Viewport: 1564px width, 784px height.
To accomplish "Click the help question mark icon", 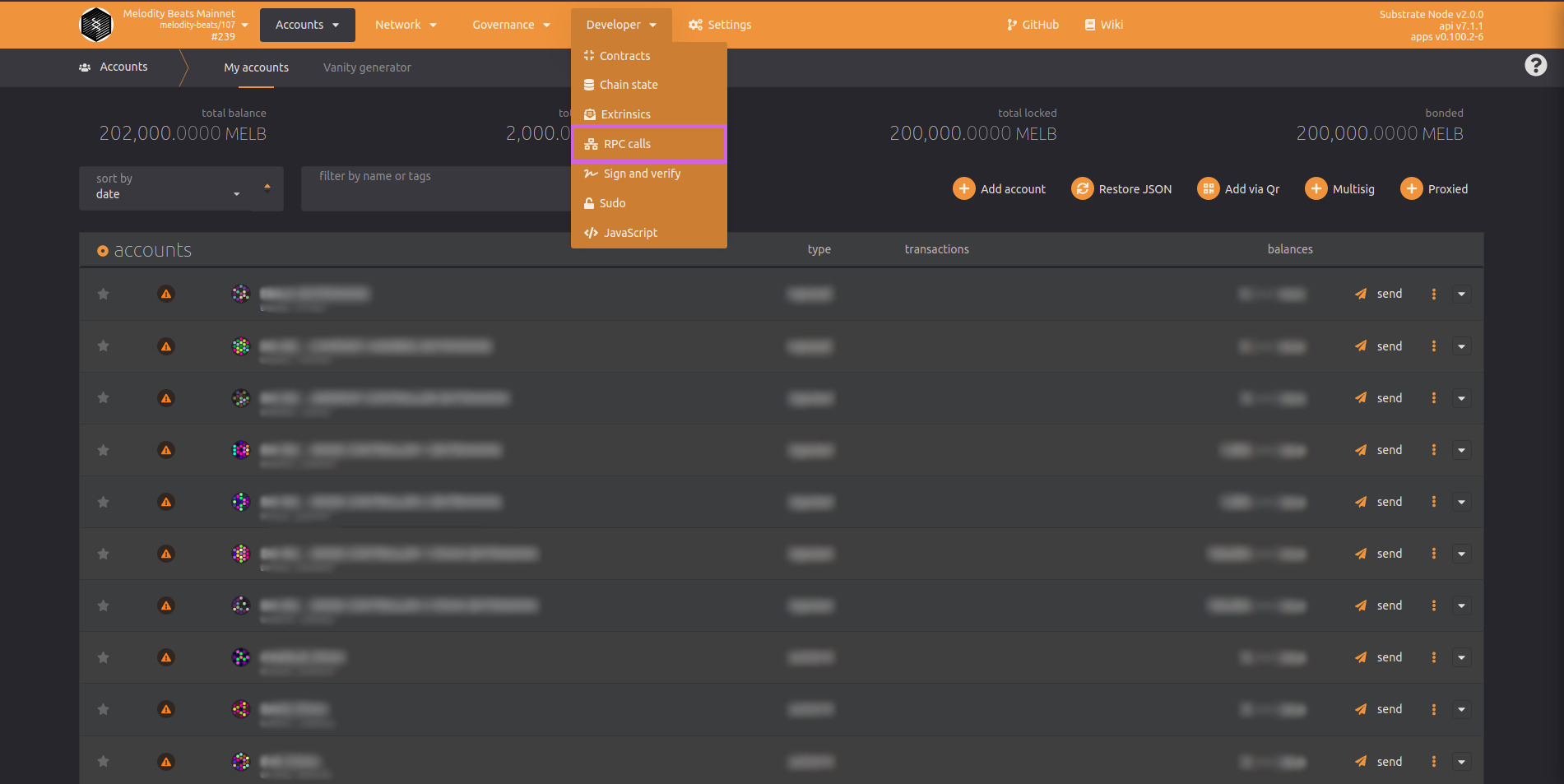I will tap(1535, 66).
